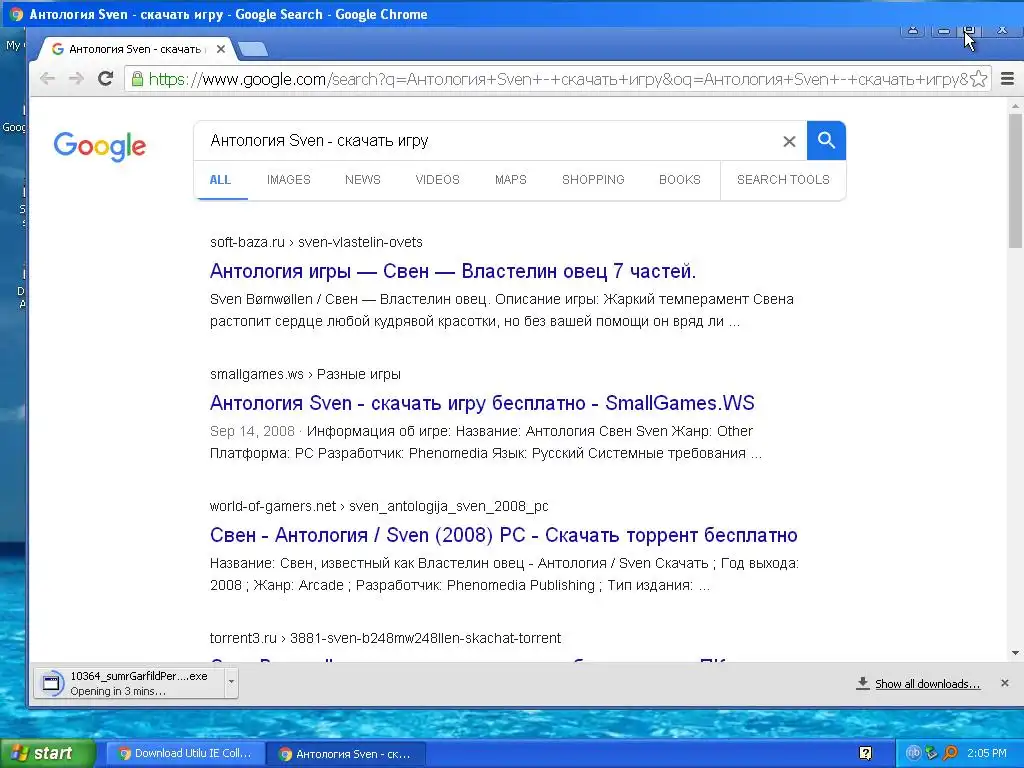
Task: Close the Антология Sven browser tab
Action: click(221, 49)
